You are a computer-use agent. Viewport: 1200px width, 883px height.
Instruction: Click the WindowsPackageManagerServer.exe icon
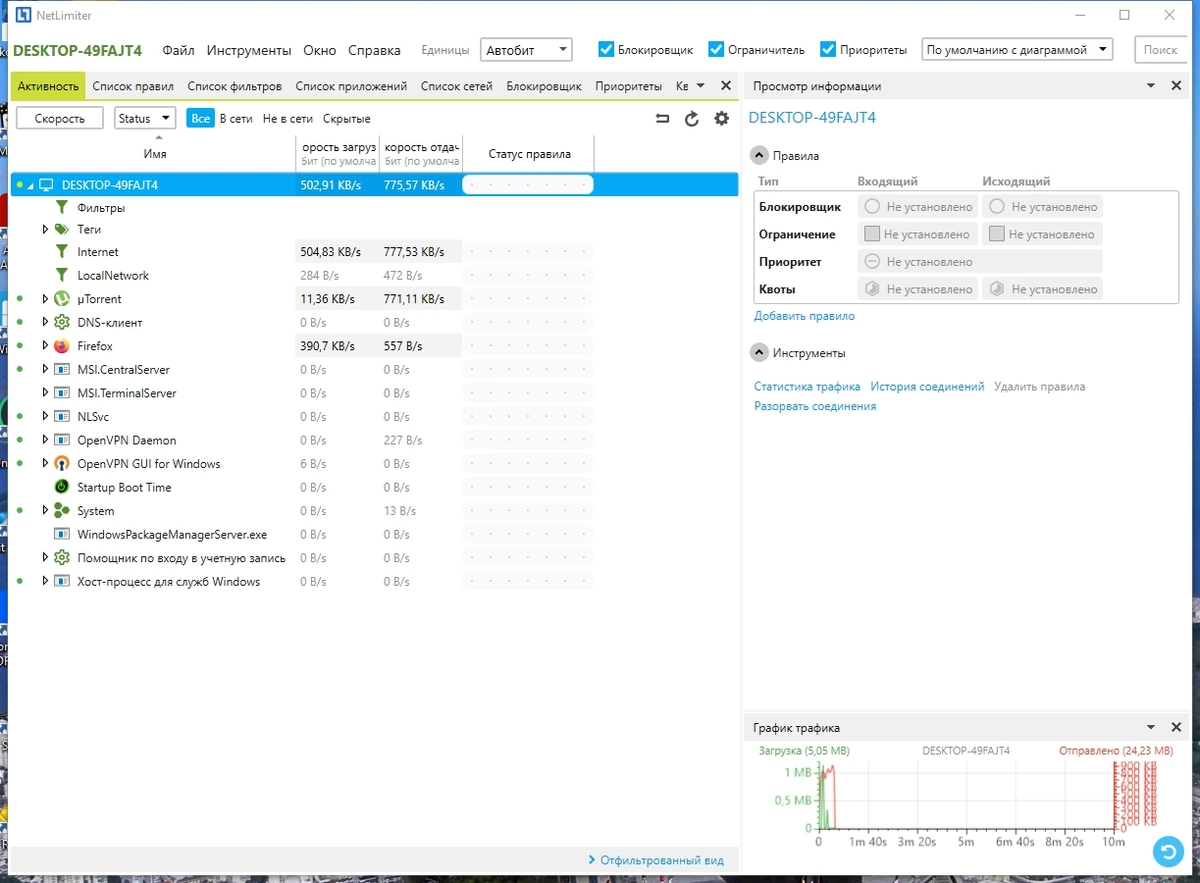62,535
